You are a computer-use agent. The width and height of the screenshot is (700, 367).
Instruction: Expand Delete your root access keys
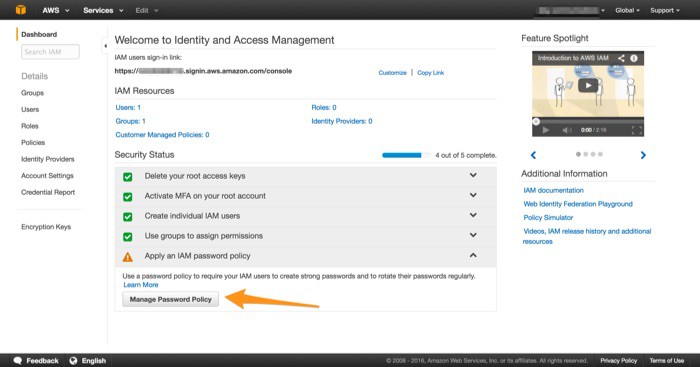click(473, 175)
